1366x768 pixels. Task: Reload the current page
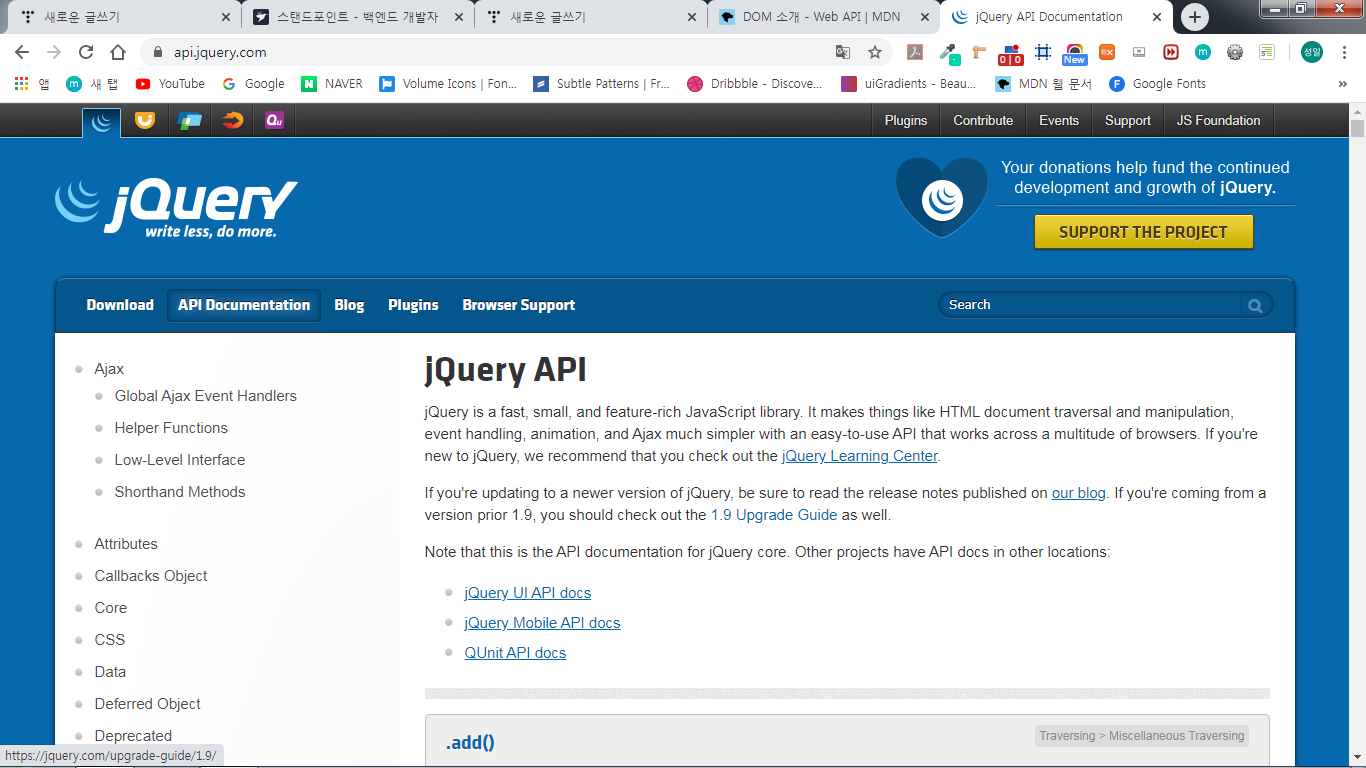click(x=86, y=52)
